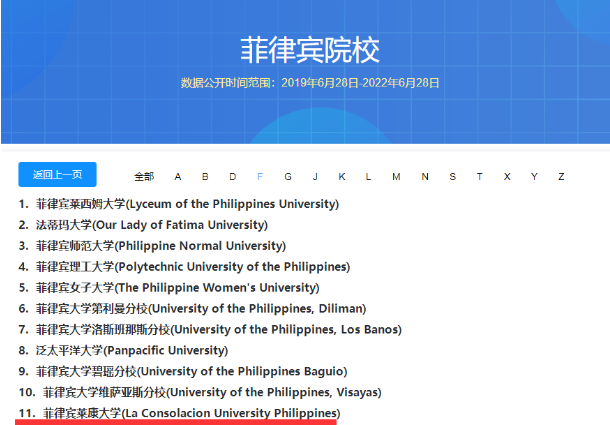
Task: Click the 菲律宾院校 page heading
Action: coord(310,50)
